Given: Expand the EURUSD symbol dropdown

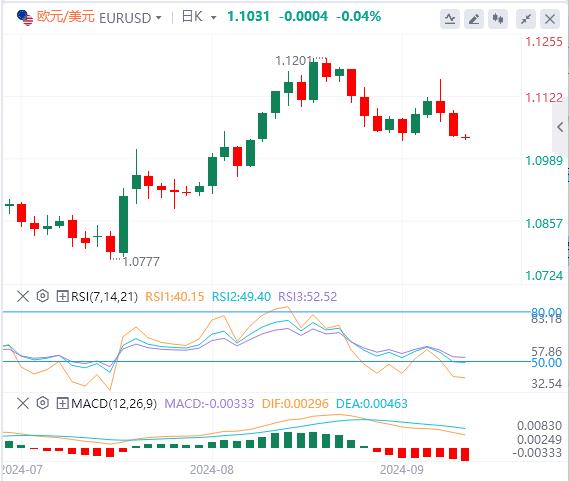Looking at the screenshot, I should (x=159, y=17).
